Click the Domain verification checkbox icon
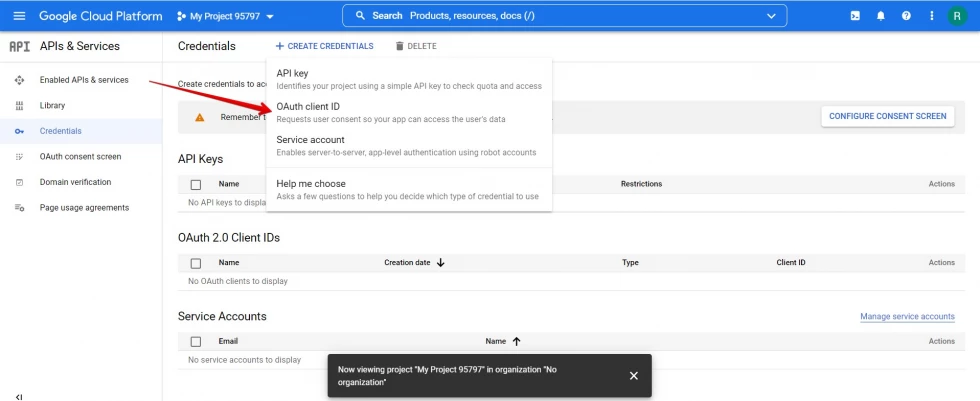 tap(19, 182)
